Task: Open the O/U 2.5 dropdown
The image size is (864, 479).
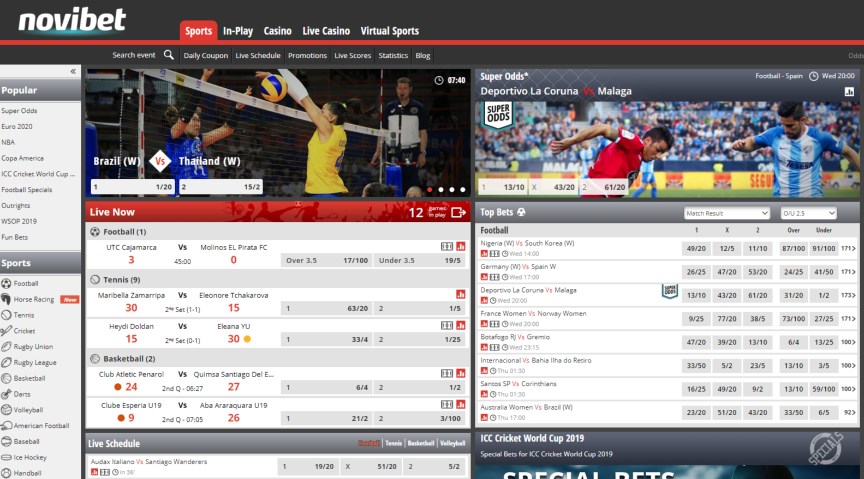Action: [808, 213]
